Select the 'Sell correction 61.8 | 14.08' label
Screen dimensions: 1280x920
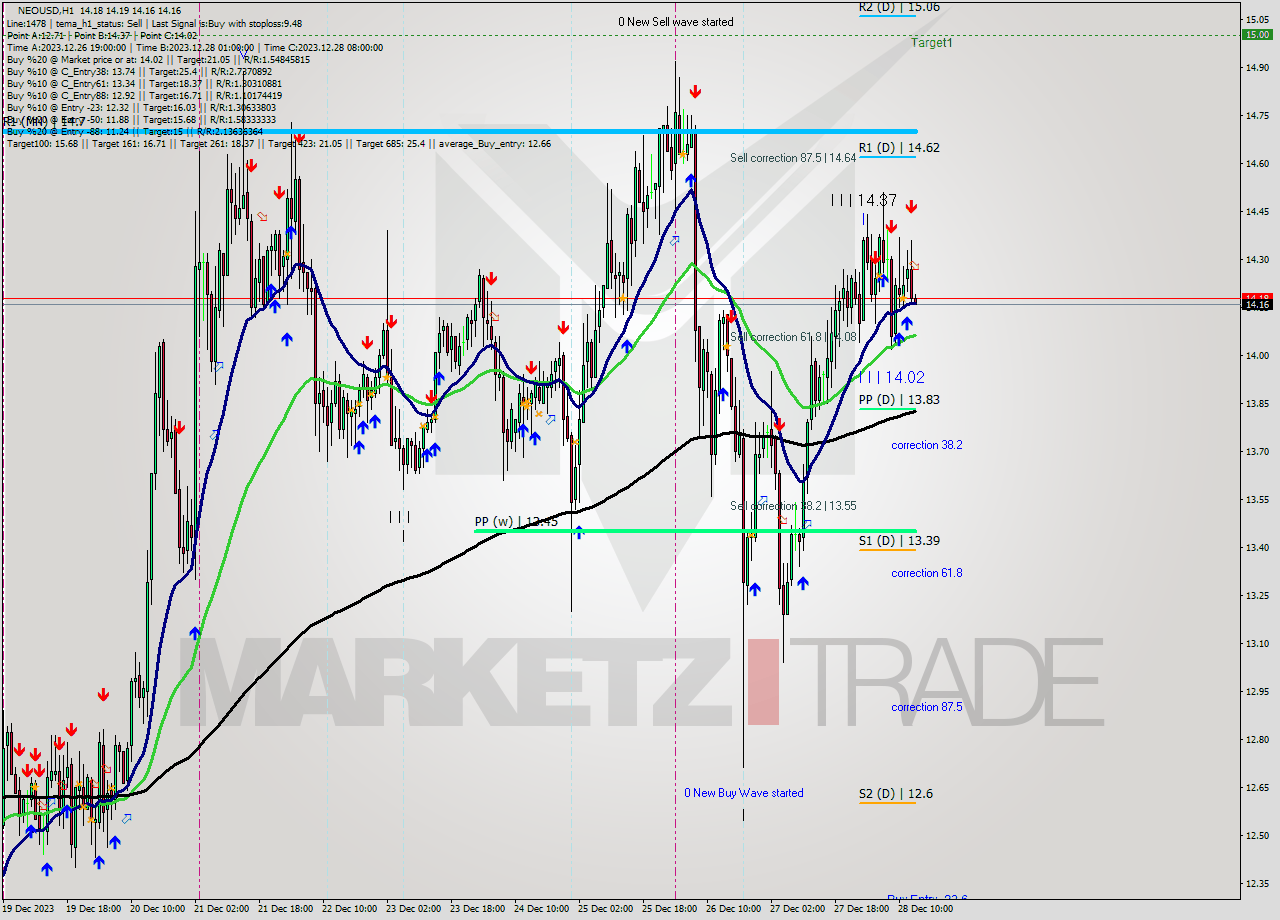tap(794, 337)
